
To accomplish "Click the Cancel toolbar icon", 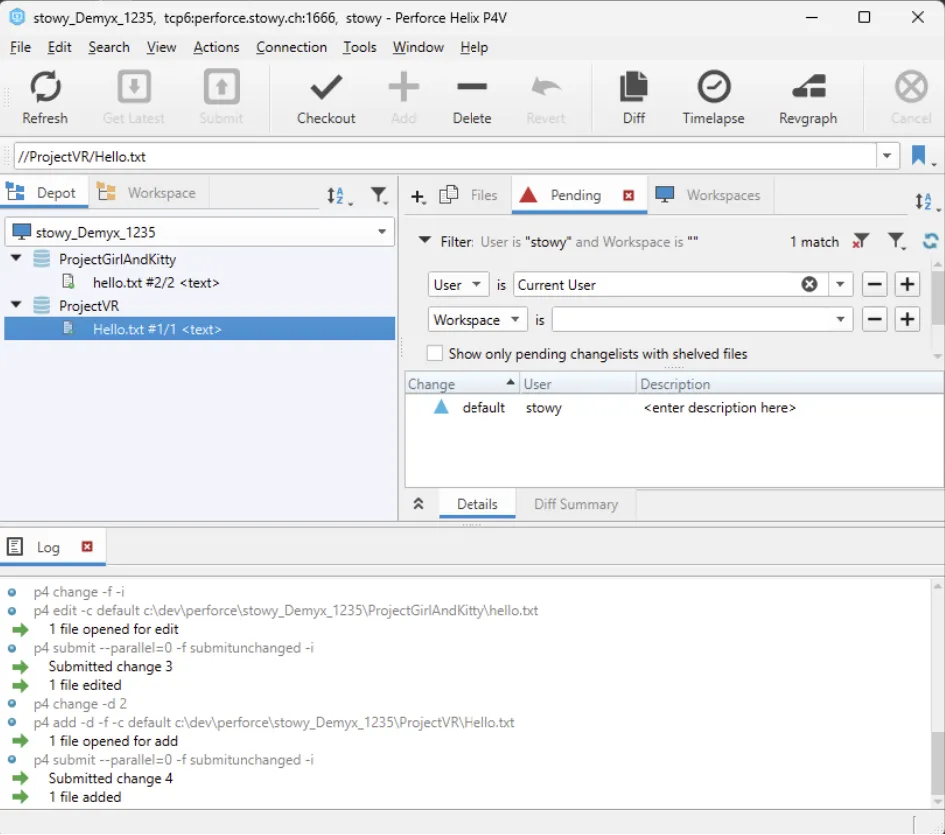I will point(911,87).
